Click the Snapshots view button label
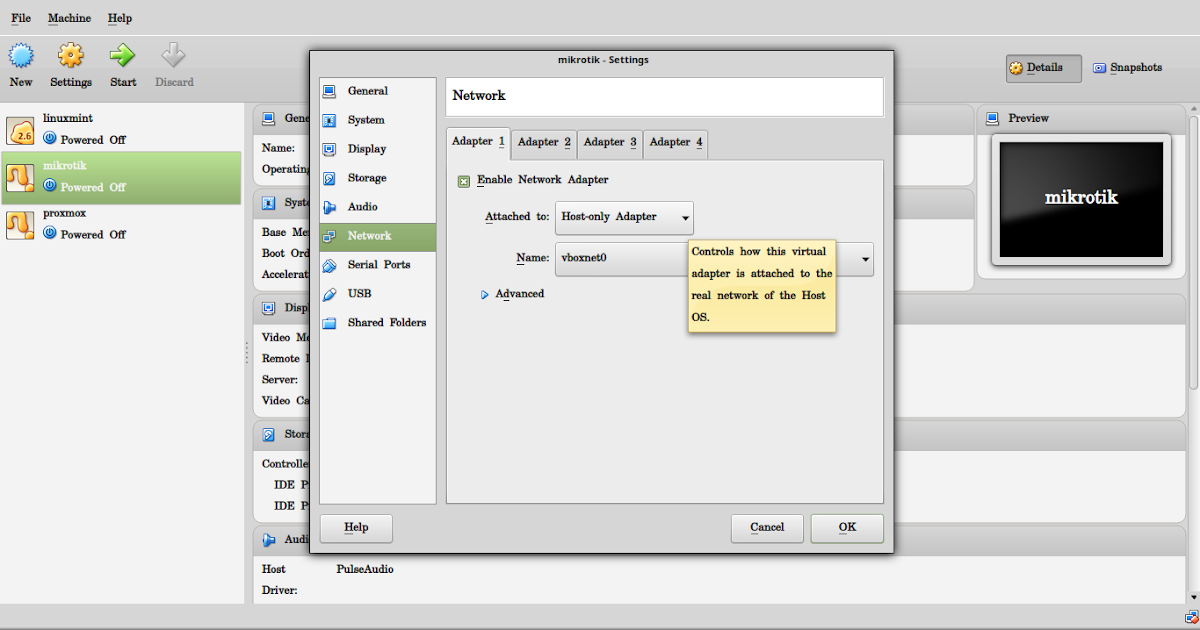The width and height of the screenshot is (1200, 630). click(x=1136, y=68)
